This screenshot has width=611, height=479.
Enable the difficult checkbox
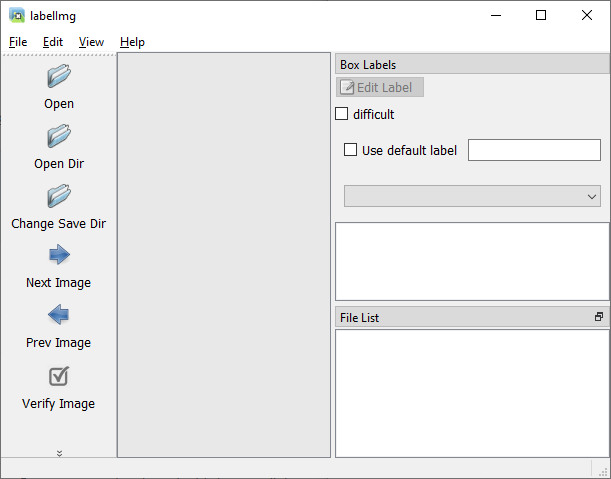(341, 114)
